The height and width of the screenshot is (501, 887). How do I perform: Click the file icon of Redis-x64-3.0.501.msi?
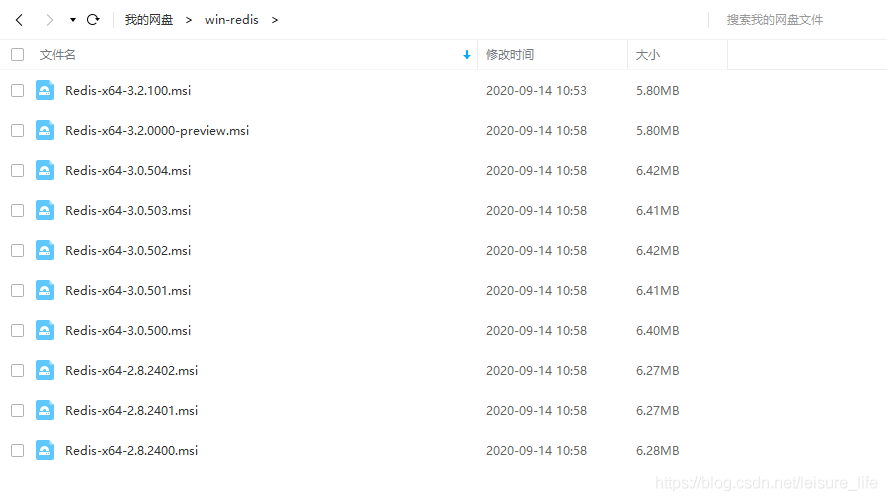(45, 291)
